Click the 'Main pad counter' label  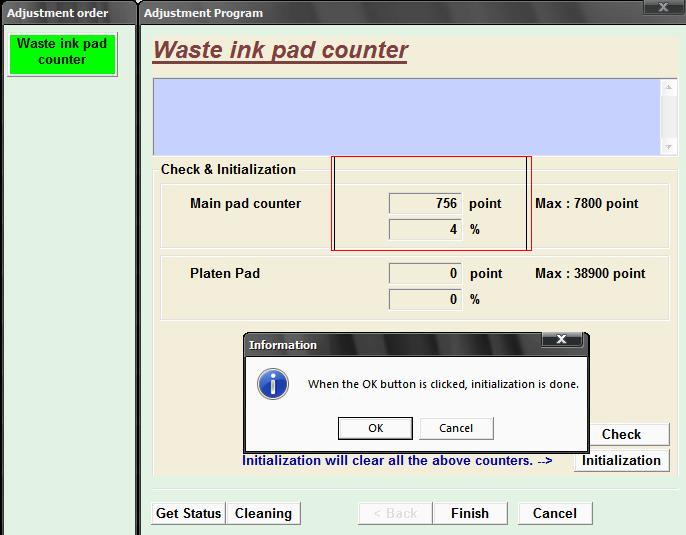(x=245, y=203)
